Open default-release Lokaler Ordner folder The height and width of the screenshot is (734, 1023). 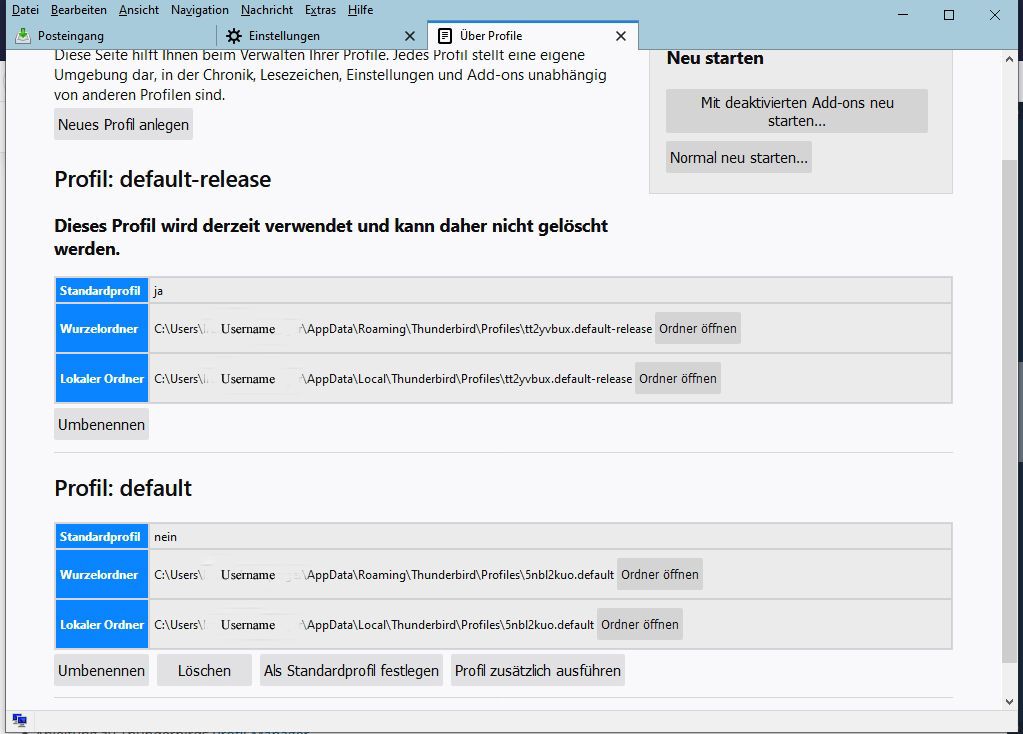click(678, 379)
